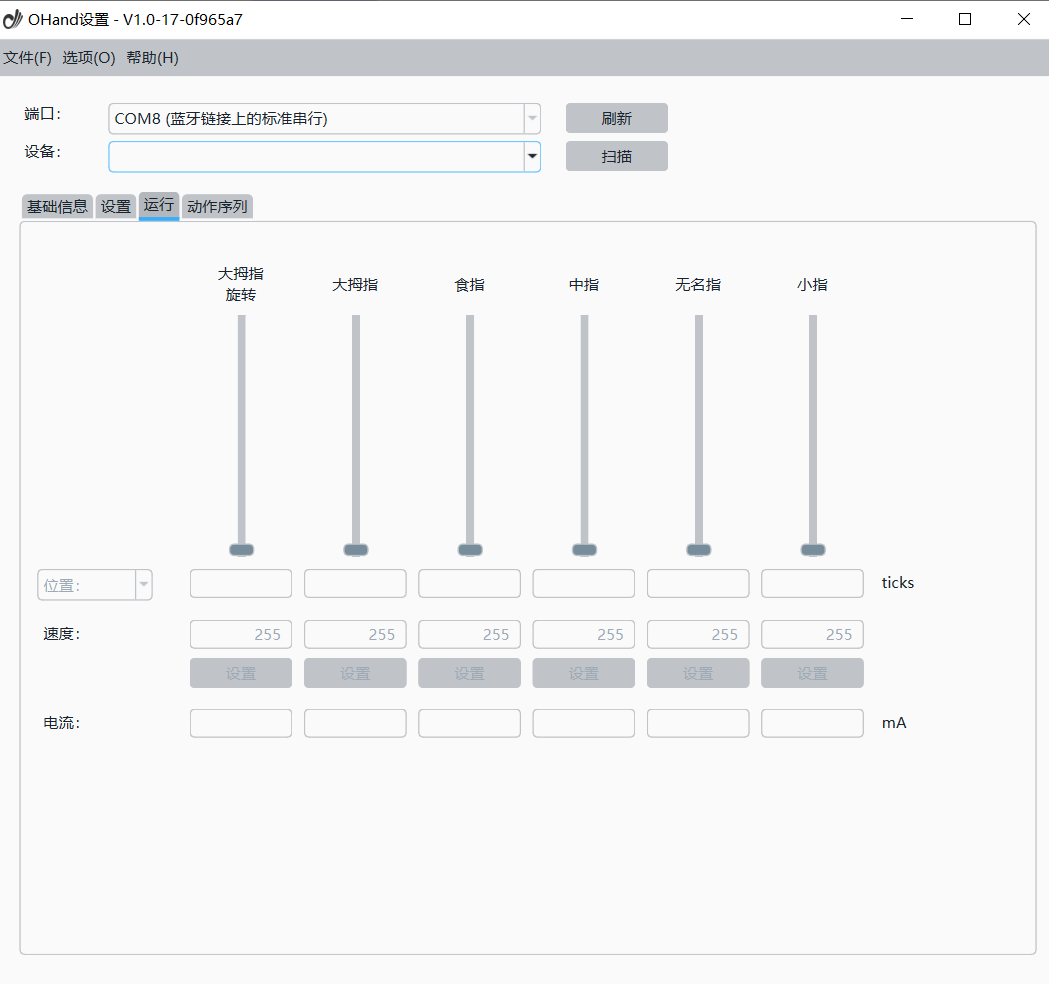
Task: Close the OHand设置 window
Action: tap(1024, 19)
